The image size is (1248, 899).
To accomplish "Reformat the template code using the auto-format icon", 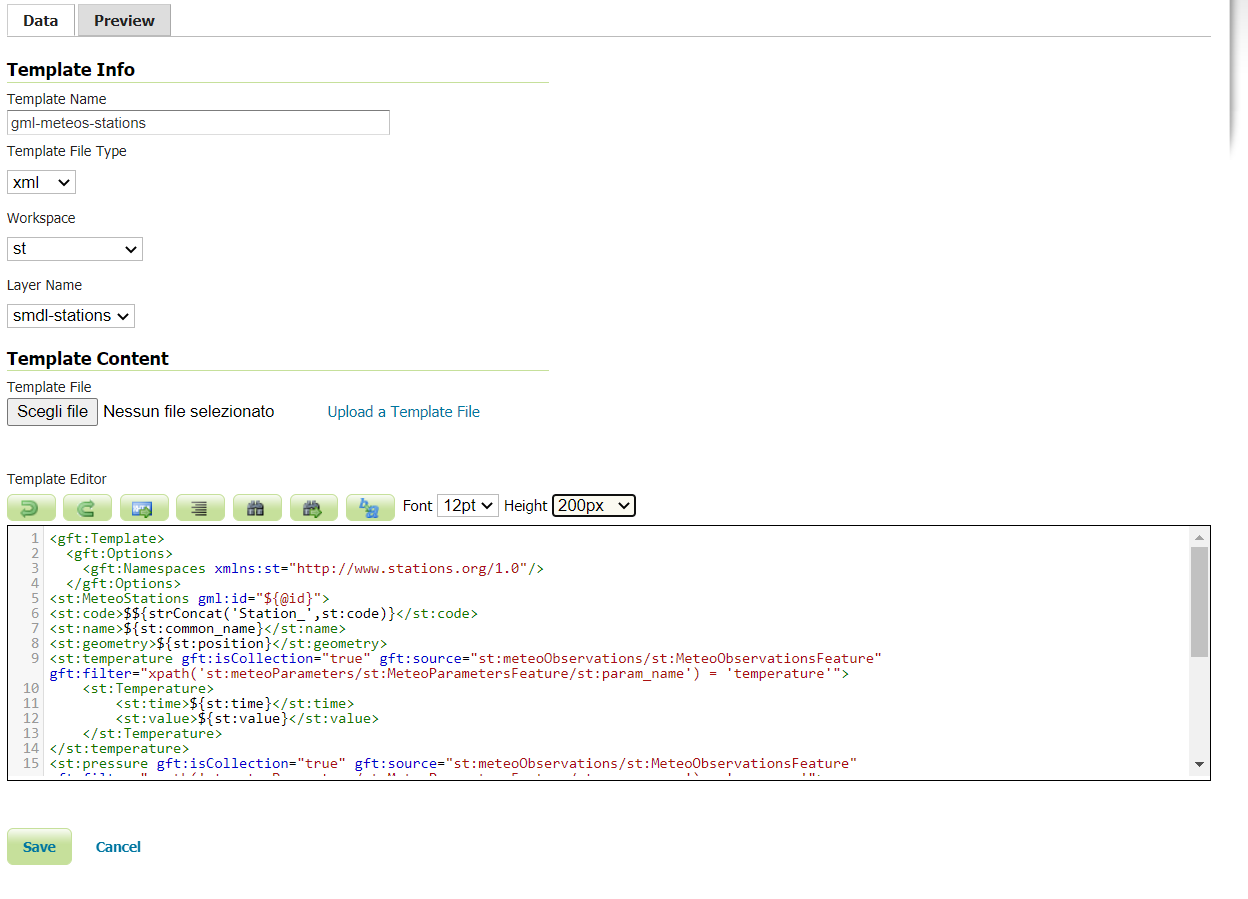I will (200, 507).
